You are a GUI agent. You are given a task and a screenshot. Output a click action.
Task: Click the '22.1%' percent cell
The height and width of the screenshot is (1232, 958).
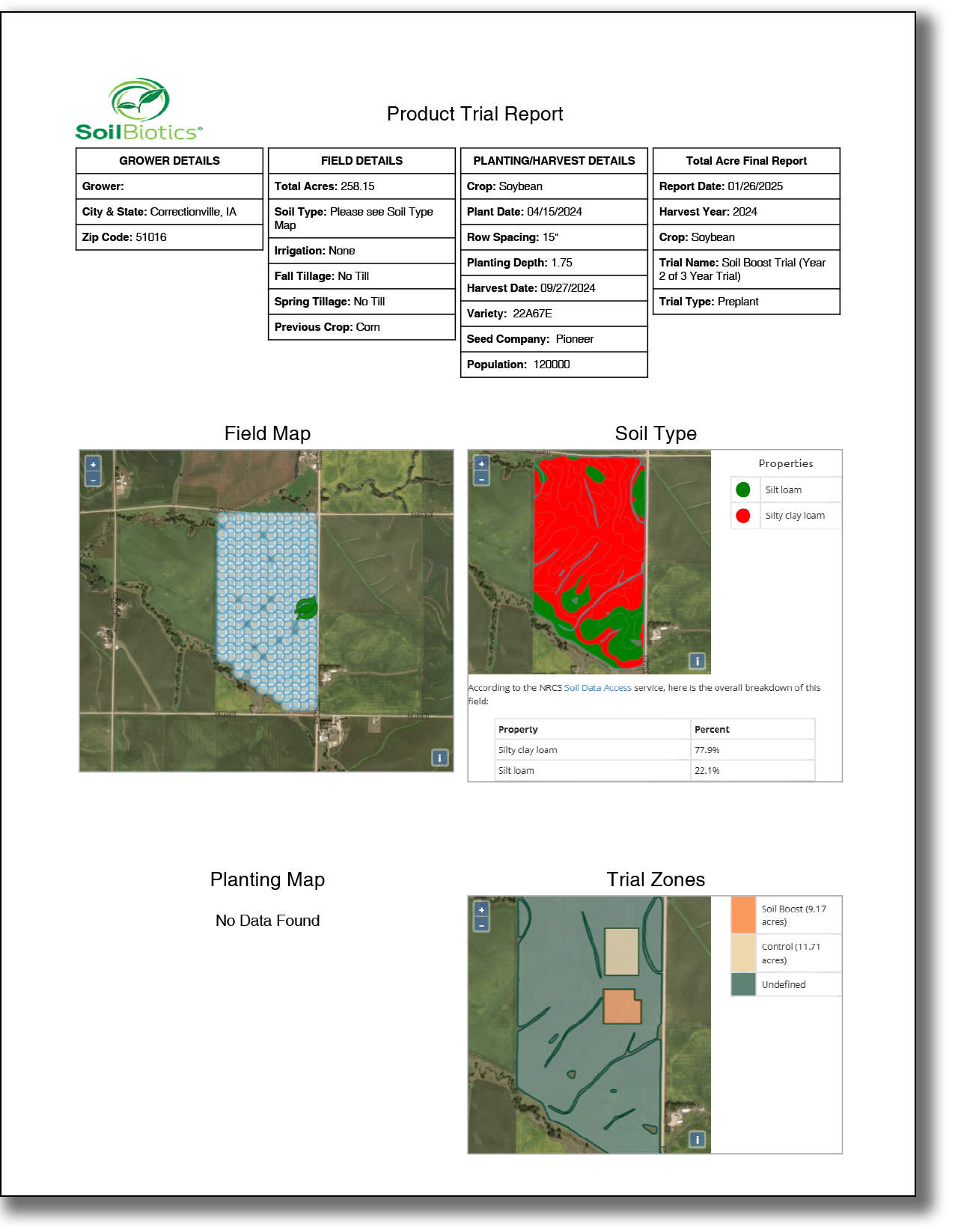(752, 770)
